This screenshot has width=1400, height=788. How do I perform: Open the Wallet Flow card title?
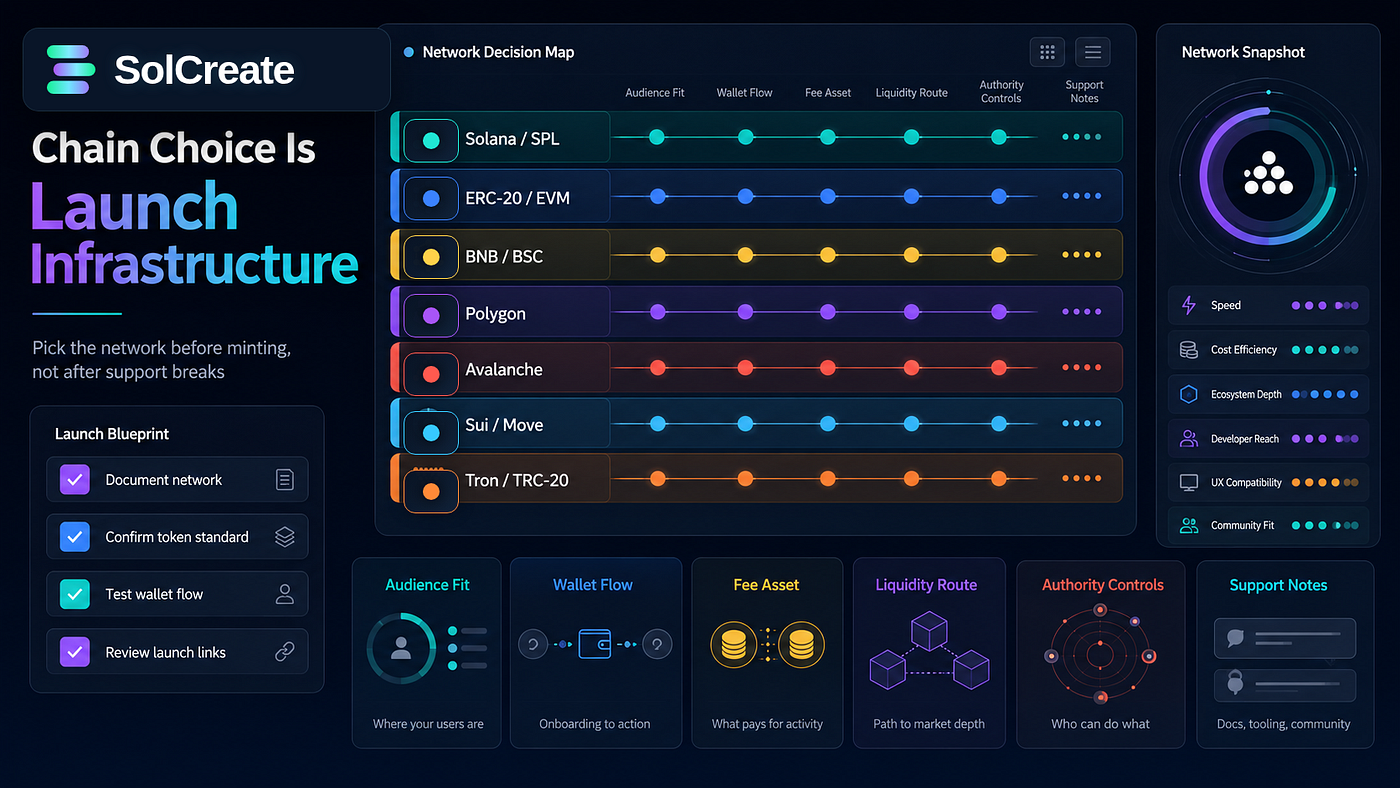(x=593, y=585)
